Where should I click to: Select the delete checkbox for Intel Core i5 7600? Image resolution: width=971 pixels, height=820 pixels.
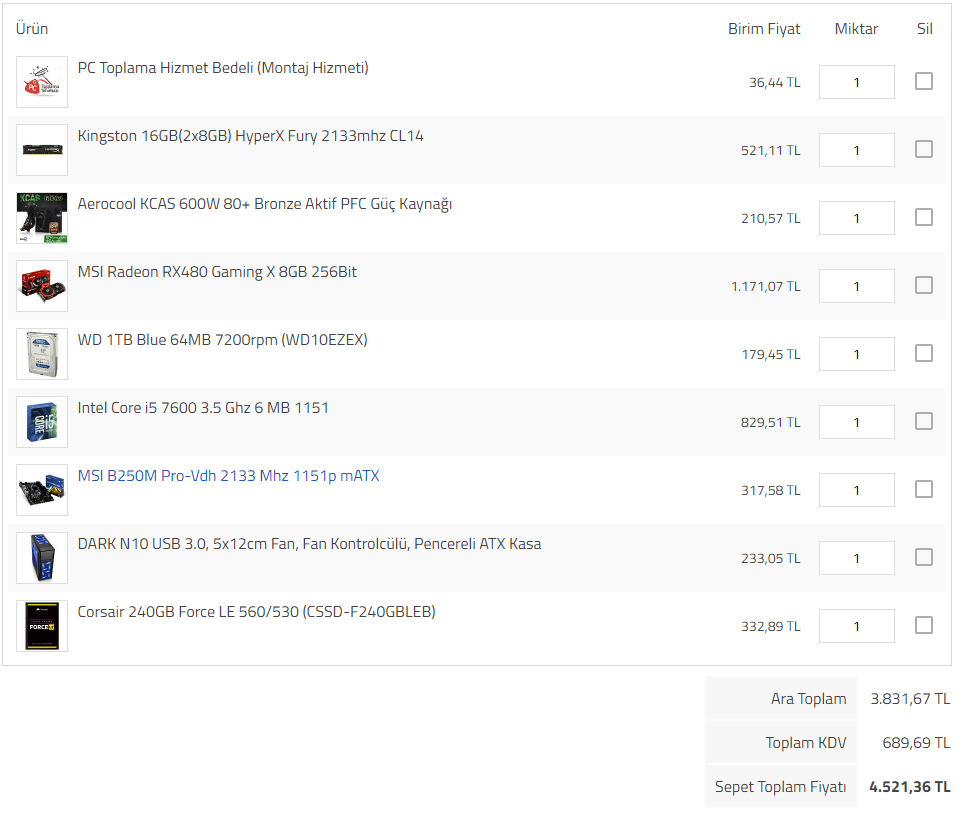coord(924,421)
